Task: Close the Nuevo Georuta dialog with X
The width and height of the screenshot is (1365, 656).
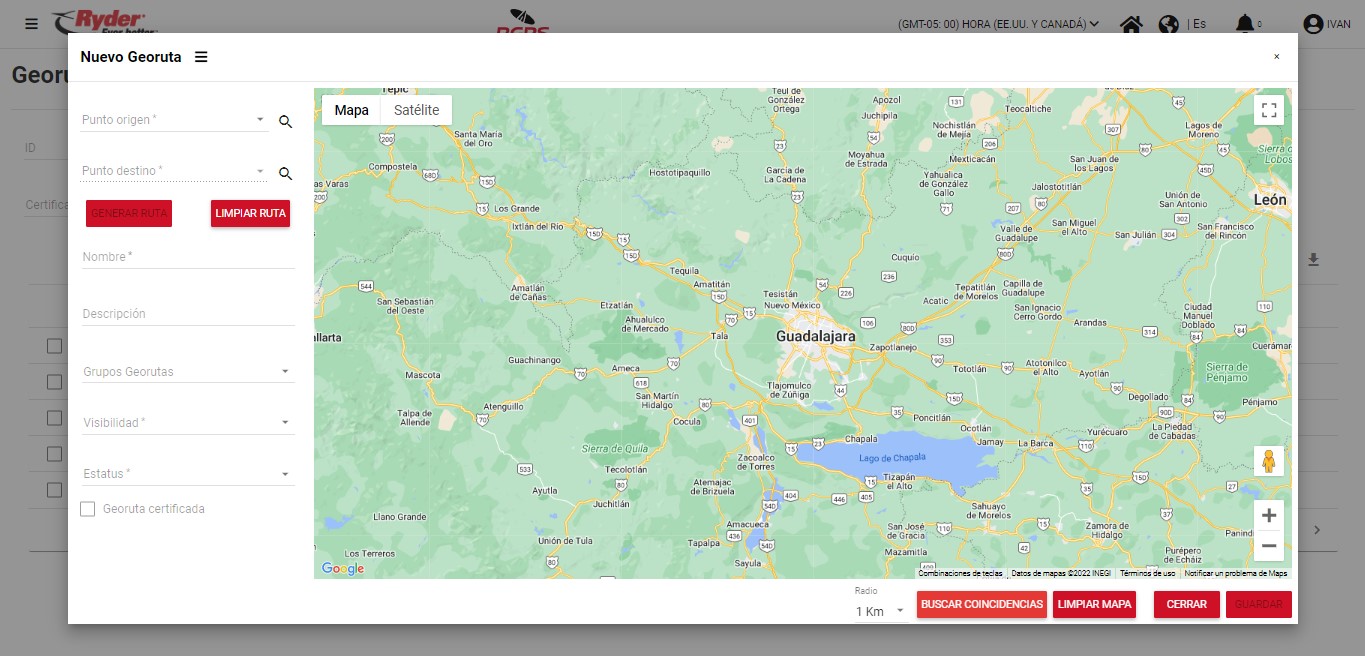Action: [x=1276, y=57]
